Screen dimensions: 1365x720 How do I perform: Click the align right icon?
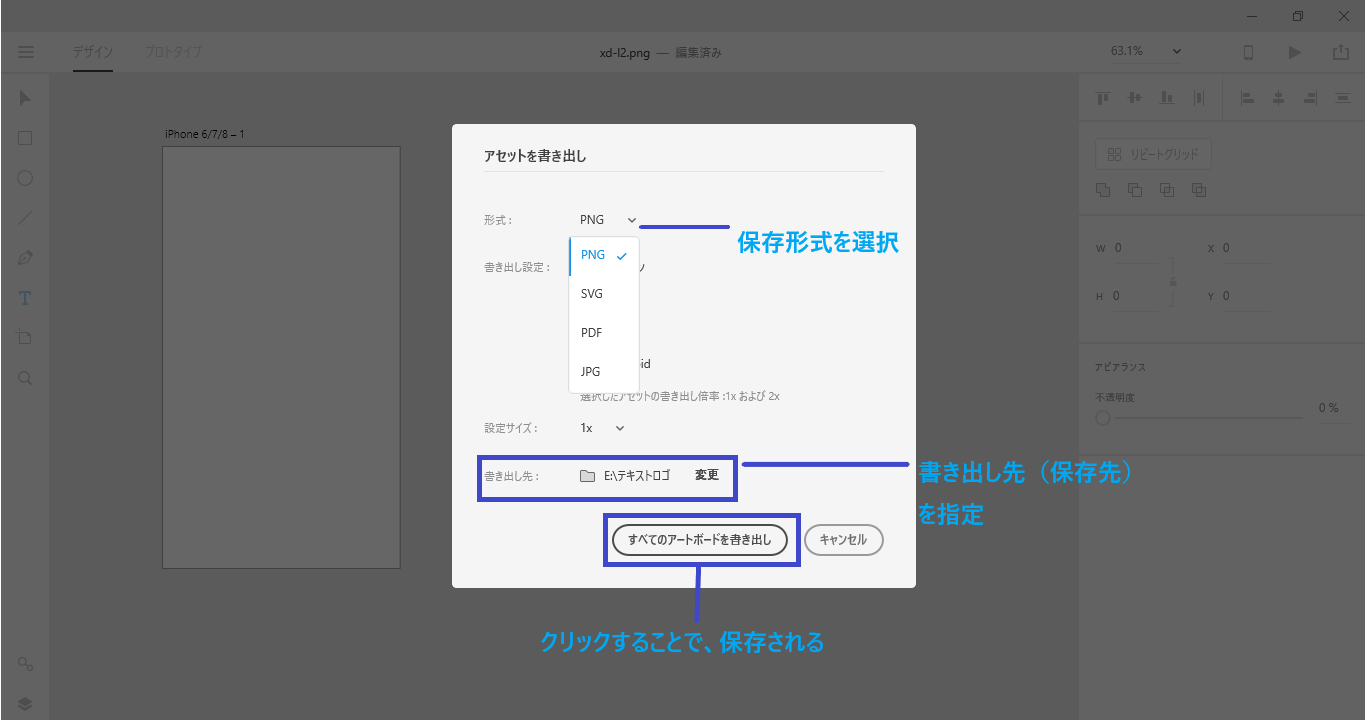coord(1310,97)
